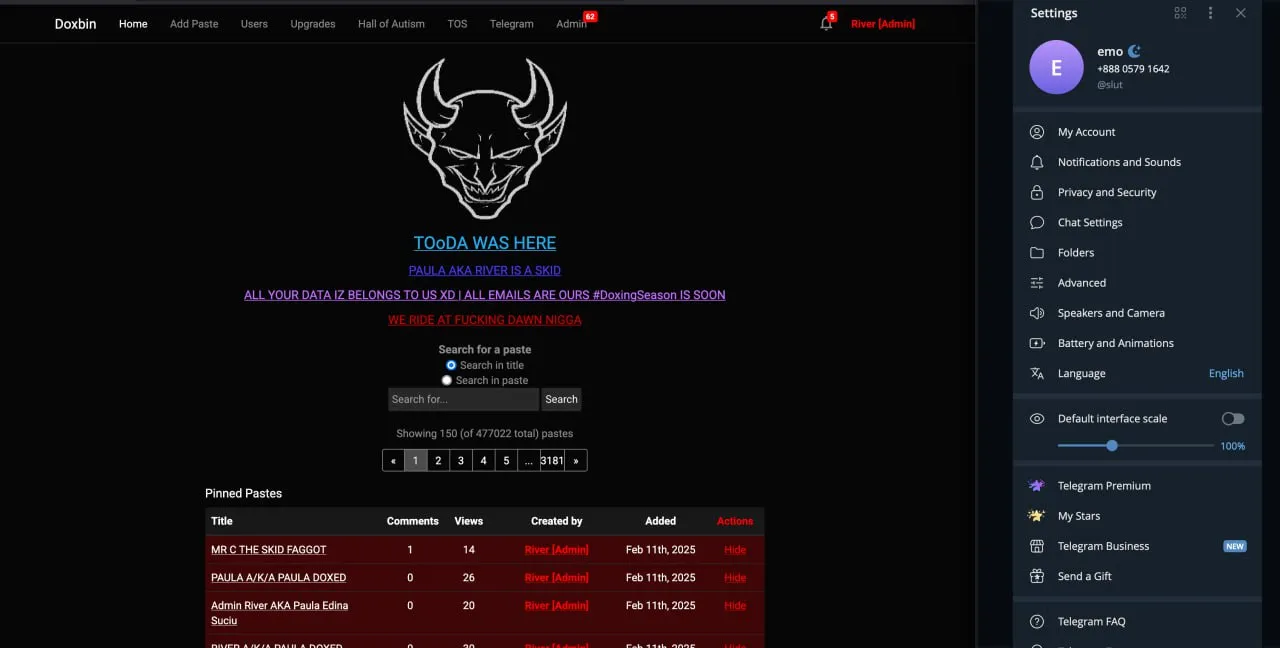The image size is (1280, 648).
Task: Click the red "Actions" column header
Action: (735, 521)
